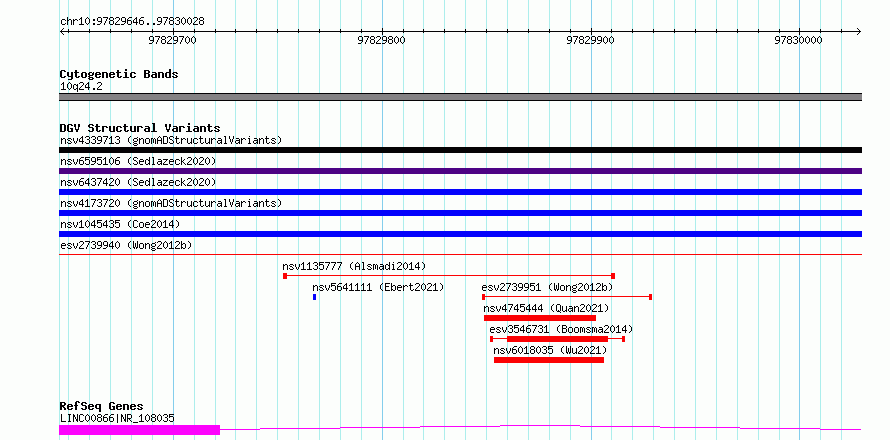Click nsv4745444 (Quan2021) label
The height and width of the screenshot is (440, 890).
tap(546, 308)
